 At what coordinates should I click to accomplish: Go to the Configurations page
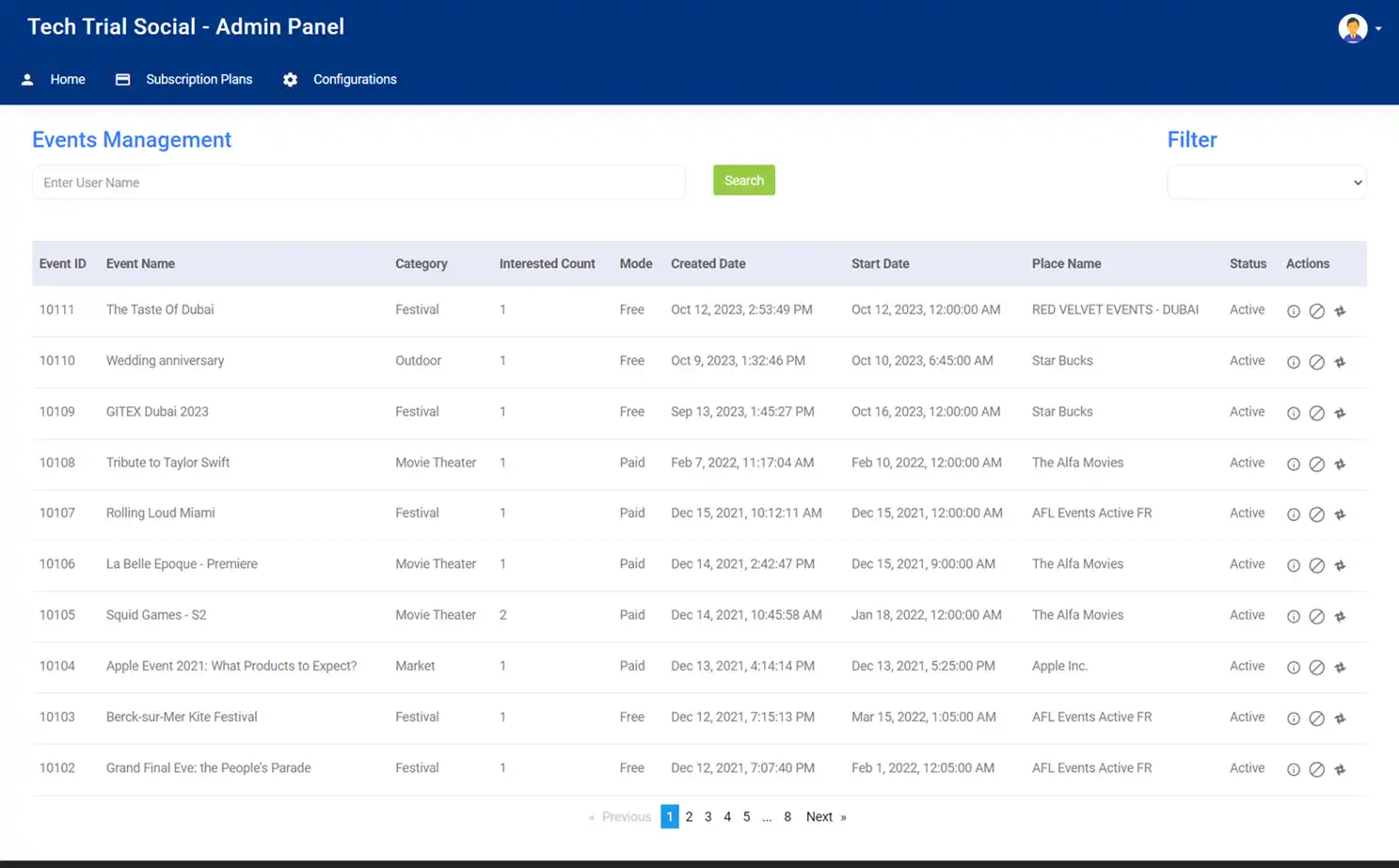point(355,79)
